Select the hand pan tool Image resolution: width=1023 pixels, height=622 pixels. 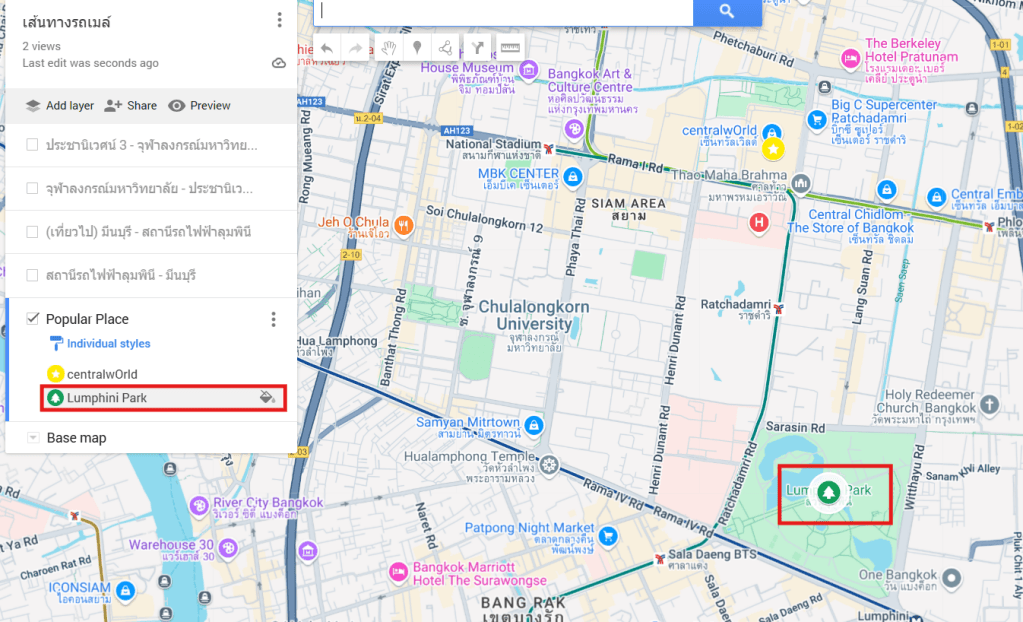pyautogui.click(x=388, y=47)
